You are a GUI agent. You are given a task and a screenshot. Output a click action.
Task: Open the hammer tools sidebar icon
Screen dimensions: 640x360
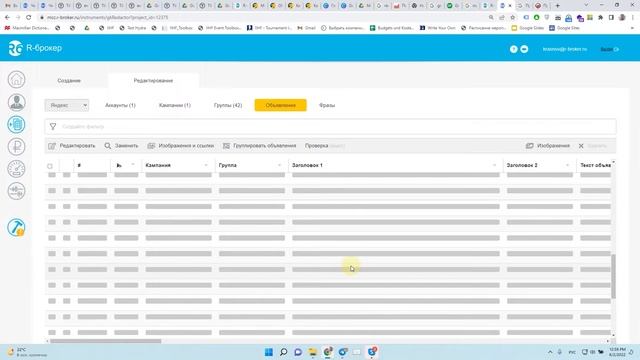16,227
